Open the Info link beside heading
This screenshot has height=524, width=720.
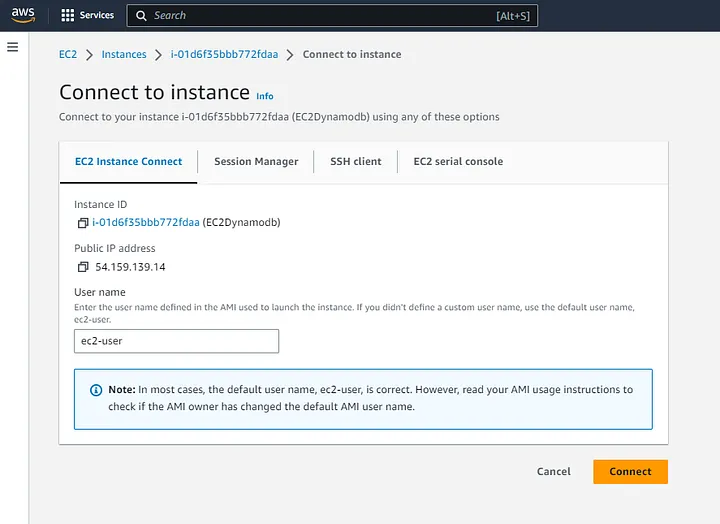click(x=265, y=96)
